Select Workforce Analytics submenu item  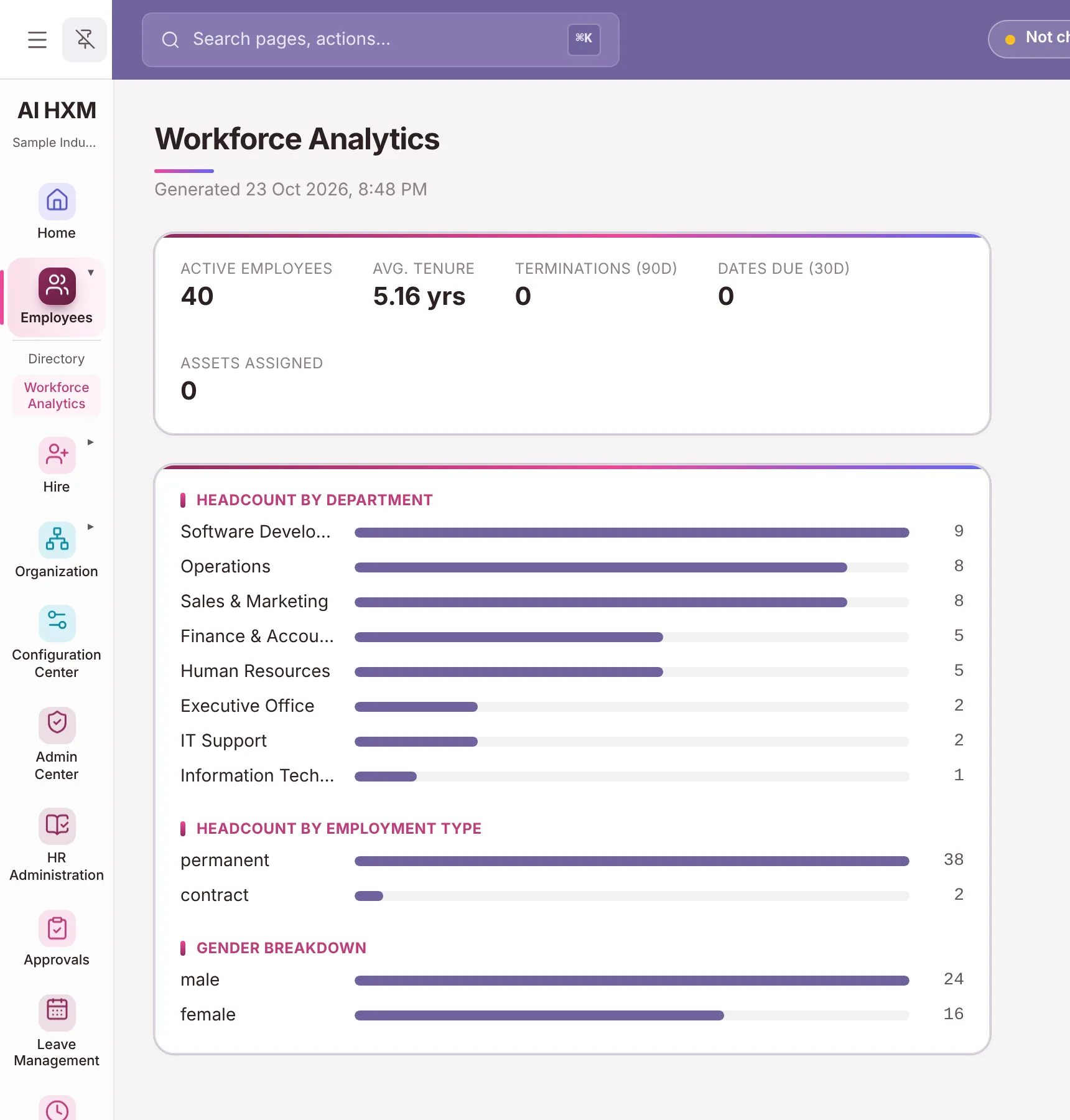(57, 396)
